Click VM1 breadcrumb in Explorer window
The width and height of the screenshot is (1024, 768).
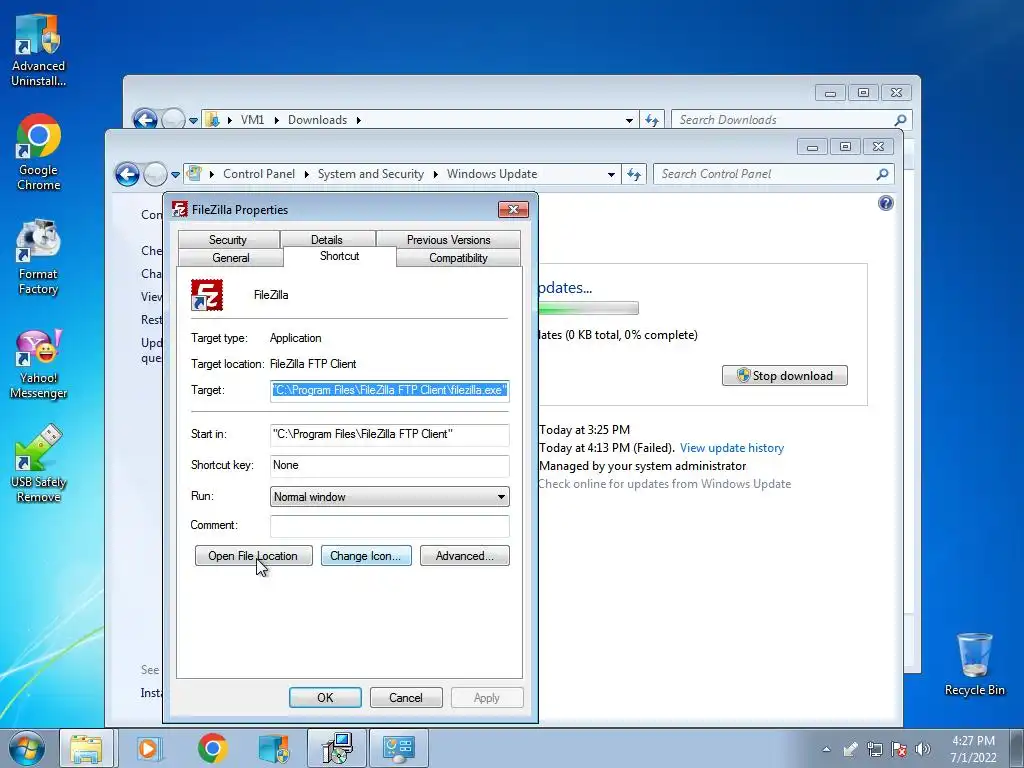[252, 120]
